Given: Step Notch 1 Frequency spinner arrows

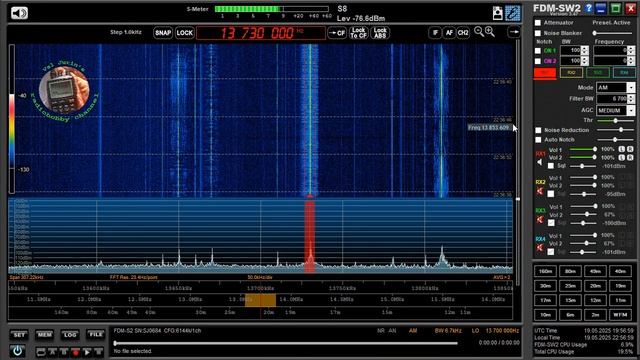Looking at the screenshot, I should [x=631, y=51].
